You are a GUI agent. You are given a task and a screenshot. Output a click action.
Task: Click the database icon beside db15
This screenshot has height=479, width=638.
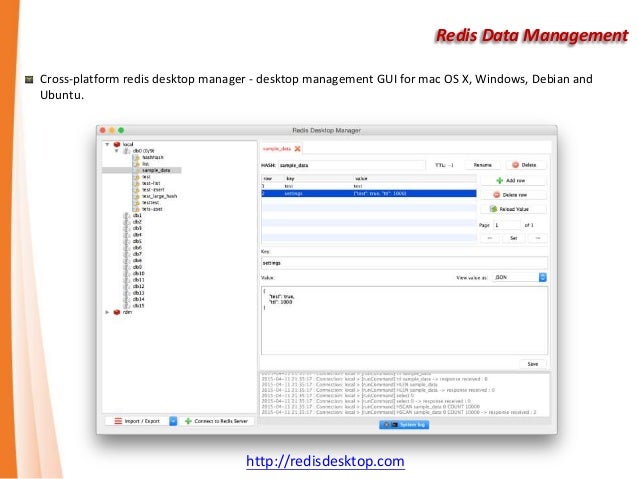click(127, 306)
